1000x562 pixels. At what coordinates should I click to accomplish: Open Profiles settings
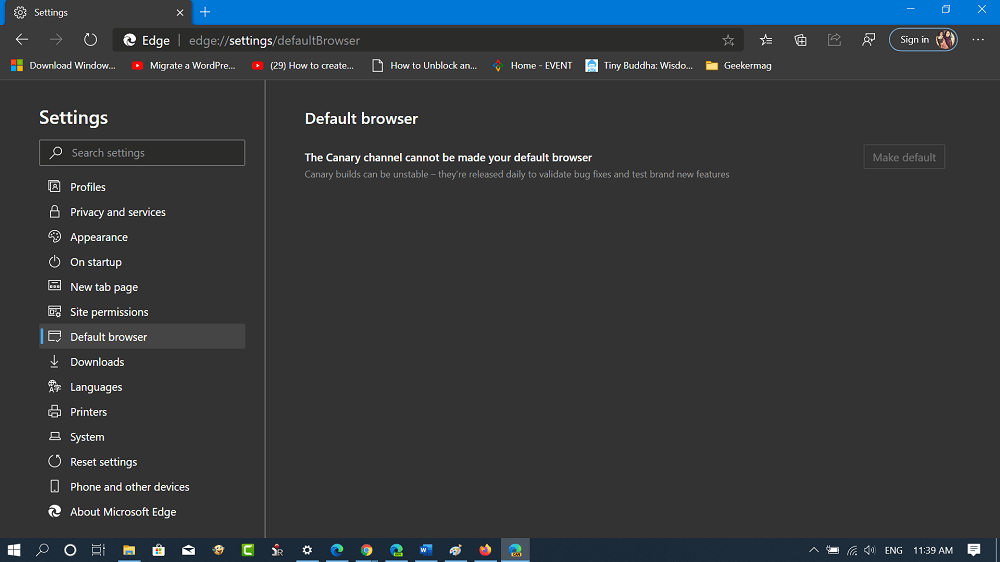(142, 187)
